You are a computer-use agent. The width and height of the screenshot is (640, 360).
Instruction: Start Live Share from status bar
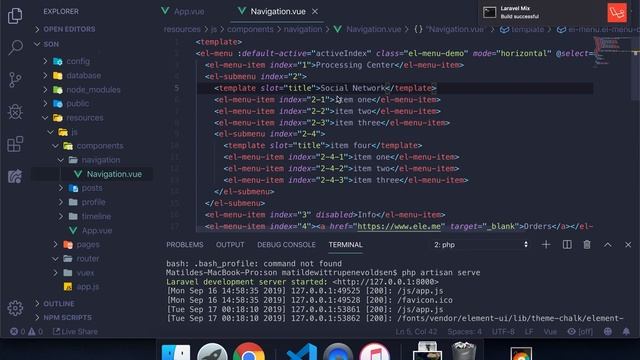pos(75,331)
